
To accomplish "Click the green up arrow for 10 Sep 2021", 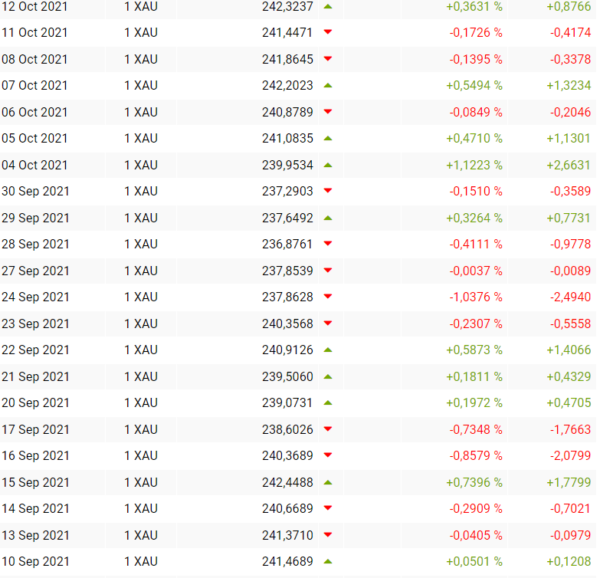I will (328, 562).
